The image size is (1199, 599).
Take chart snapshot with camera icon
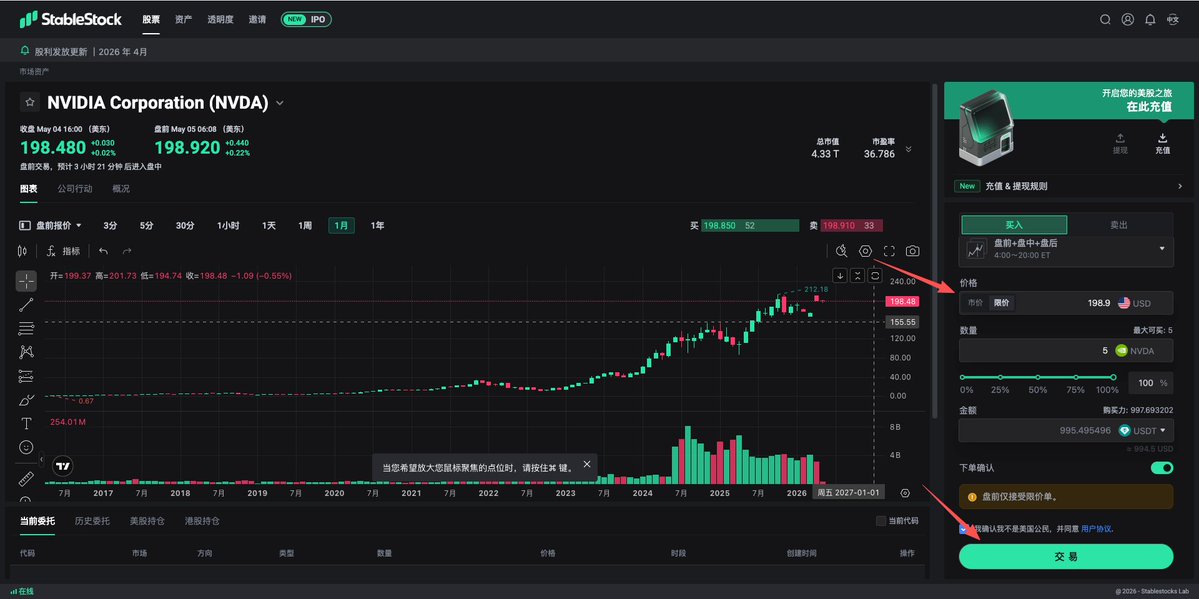(x=913, y=251)
